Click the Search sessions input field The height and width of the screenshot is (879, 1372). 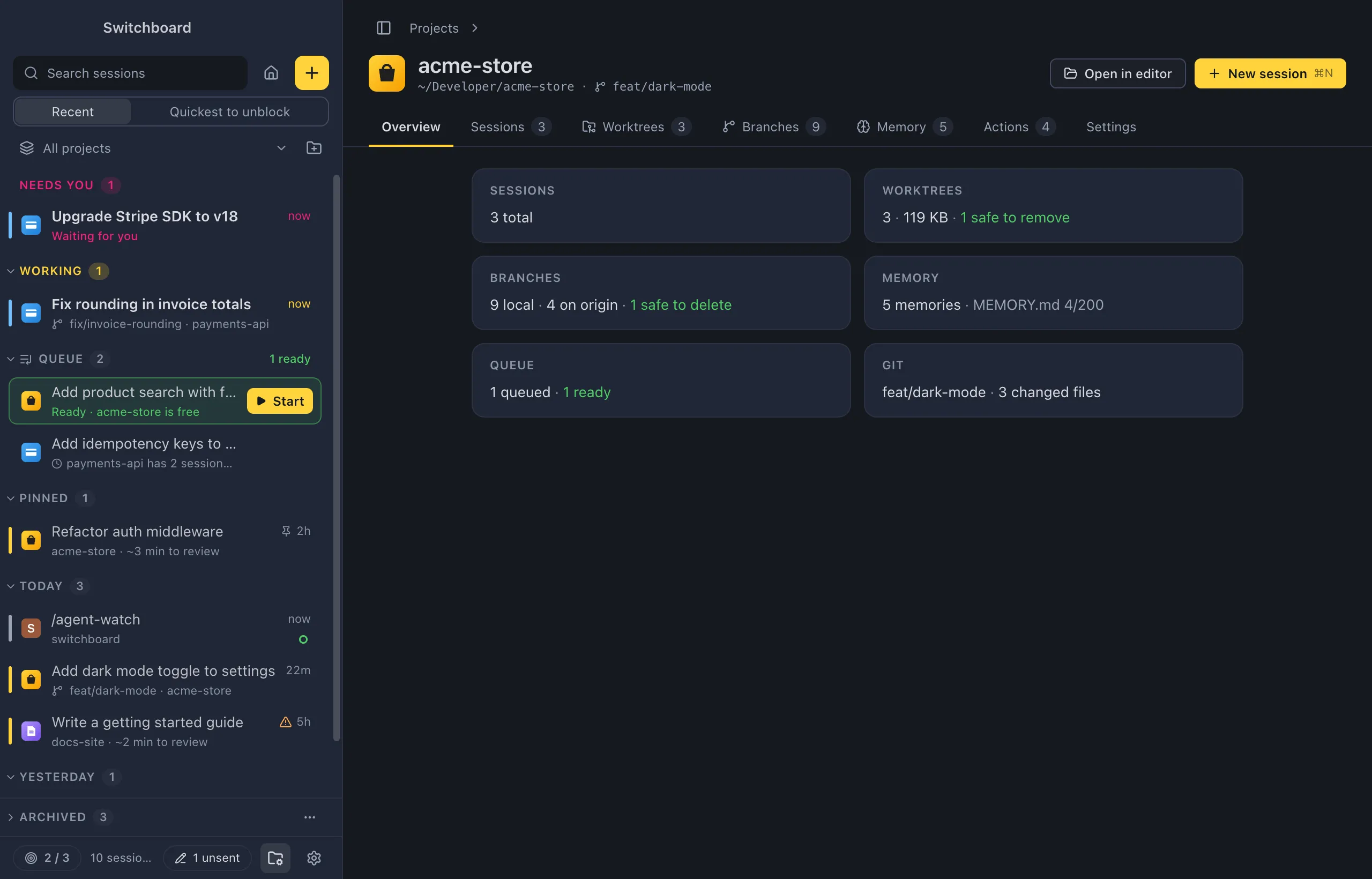pyautogui.click(x=130, y=73)
